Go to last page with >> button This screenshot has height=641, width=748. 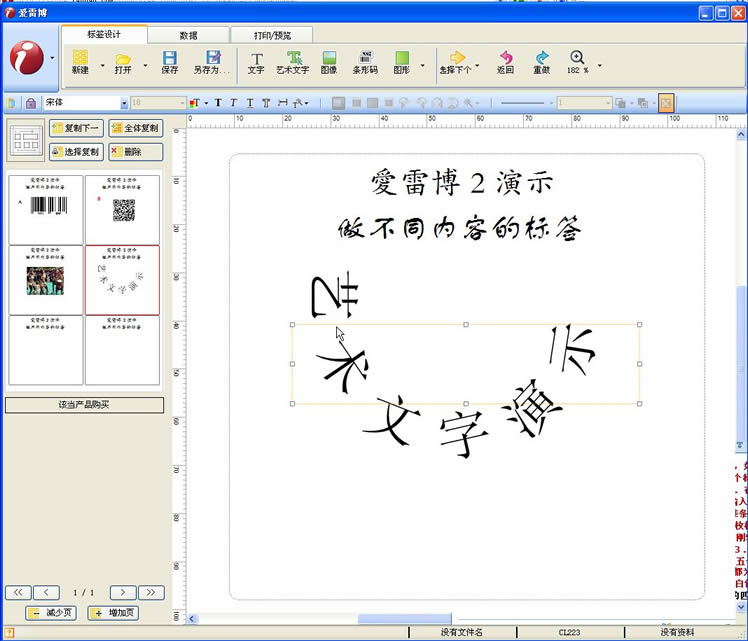coord(151,592)
